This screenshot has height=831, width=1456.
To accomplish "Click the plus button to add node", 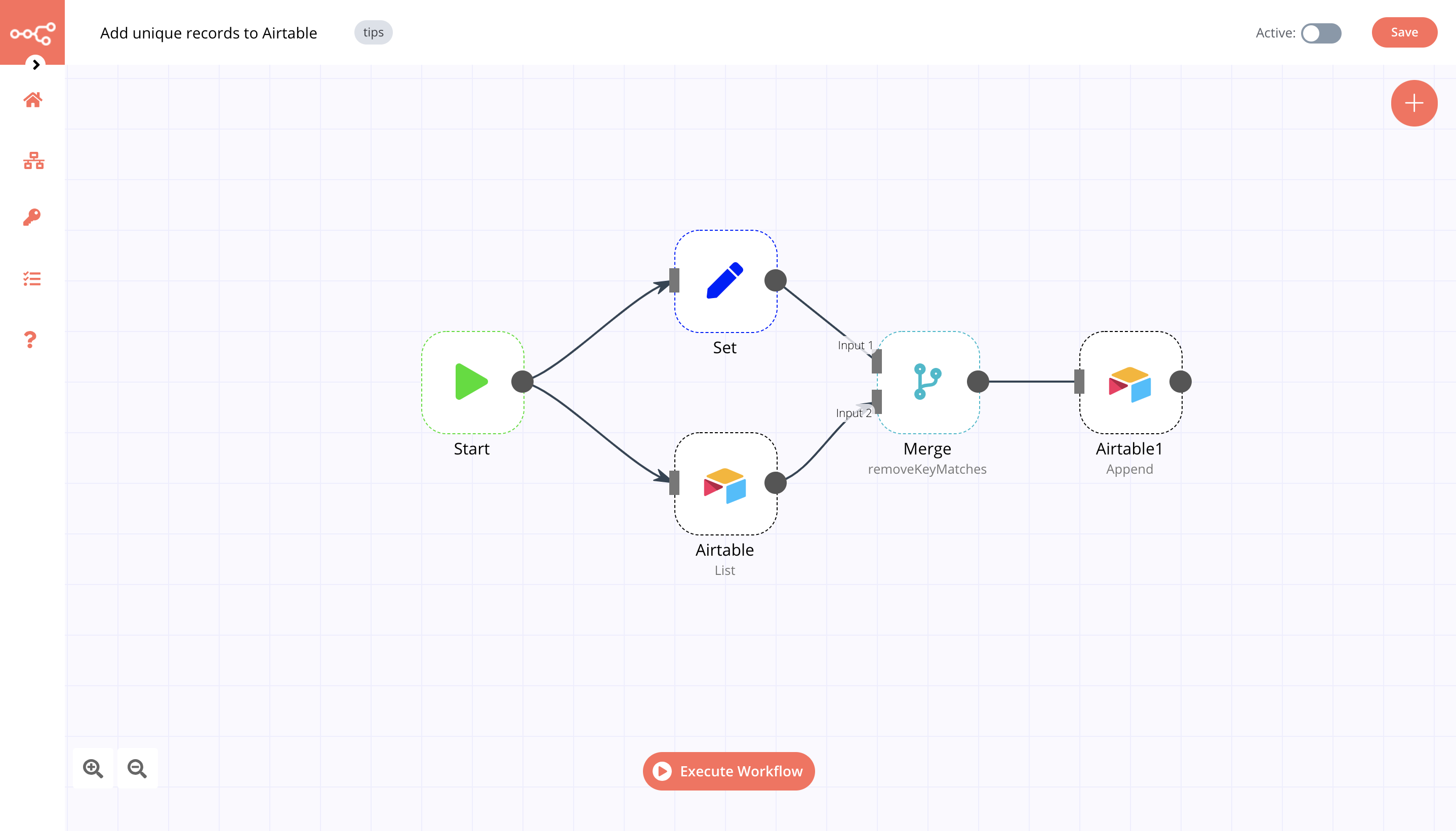I will 1413,103.
